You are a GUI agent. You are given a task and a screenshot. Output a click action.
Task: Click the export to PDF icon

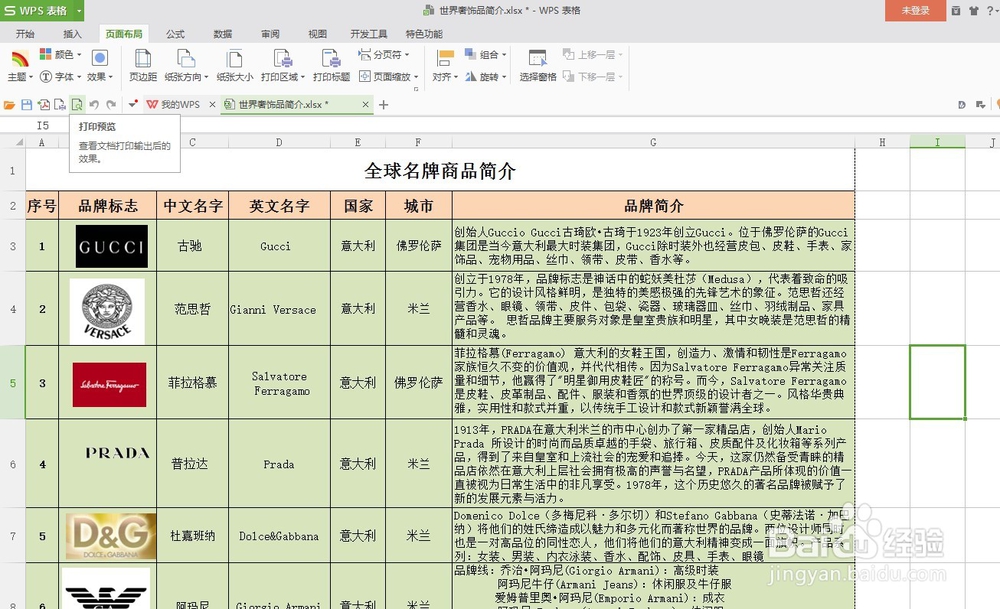click(43, 105)
